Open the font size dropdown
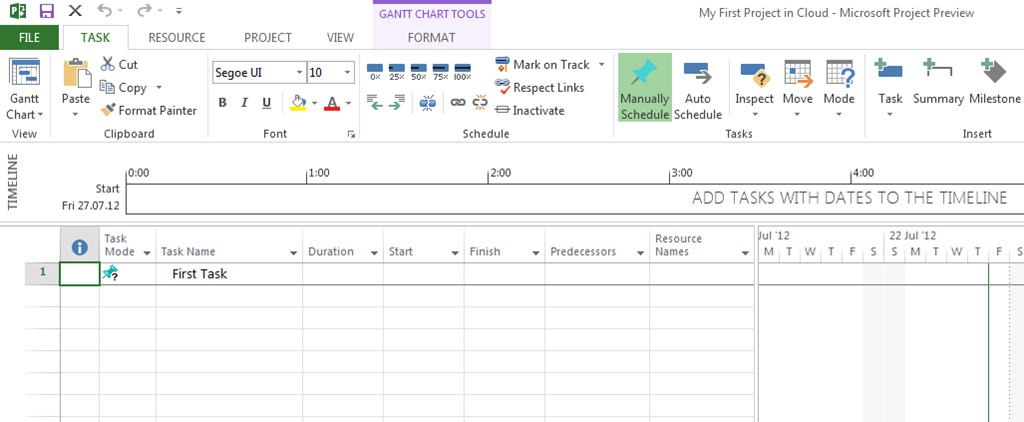Image resolution: width=1024 pixels, height=422 pixels. 348,73
